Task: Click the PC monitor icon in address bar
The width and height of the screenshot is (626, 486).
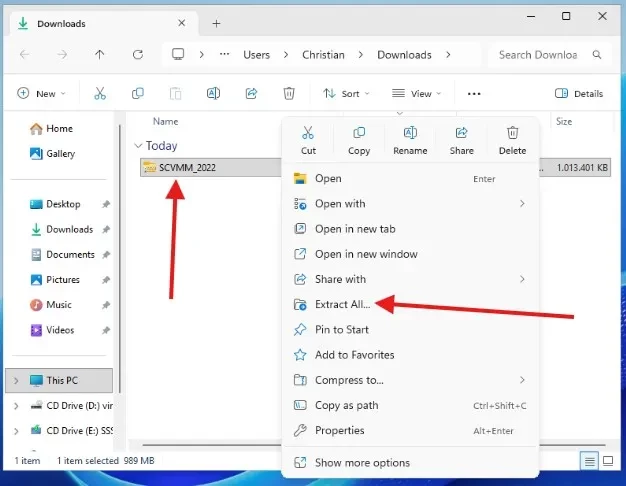Action: (178, 54)
